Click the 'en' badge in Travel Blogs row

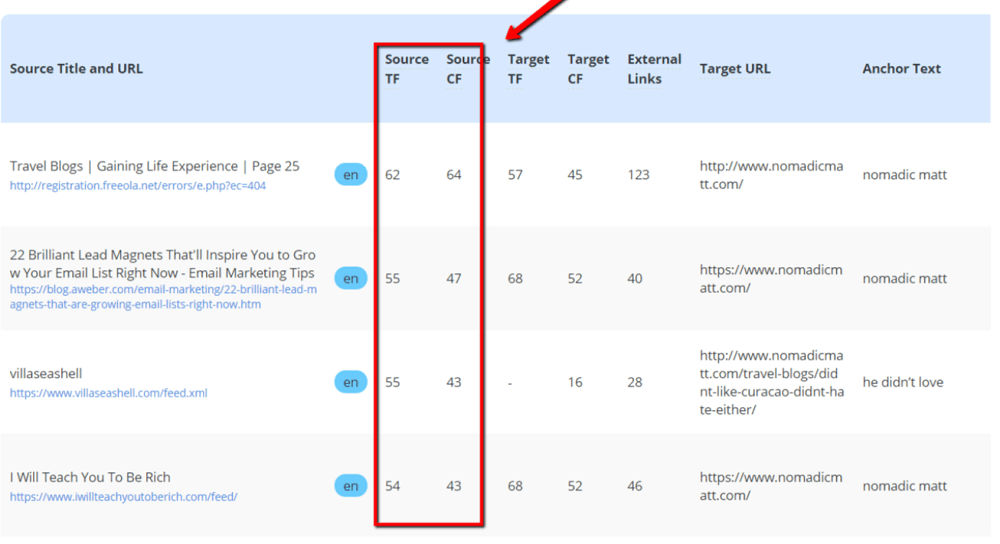pyautogui.click(x=350, y=175)
